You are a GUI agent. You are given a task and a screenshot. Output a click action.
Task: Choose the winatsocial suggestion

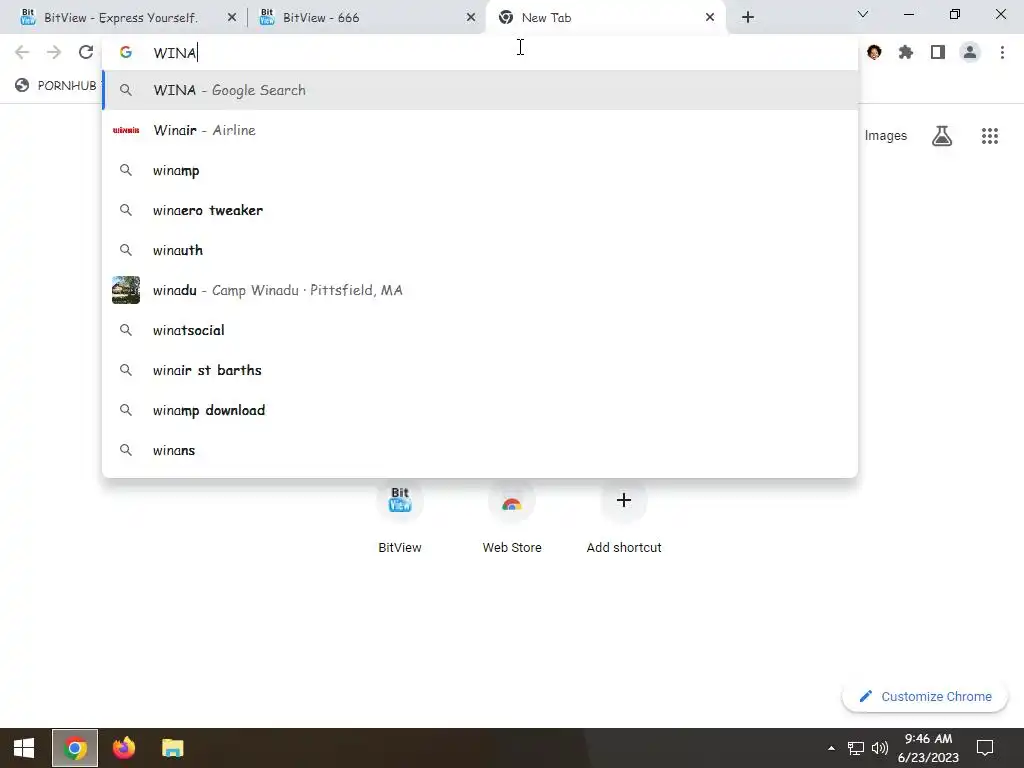(480, 330)
